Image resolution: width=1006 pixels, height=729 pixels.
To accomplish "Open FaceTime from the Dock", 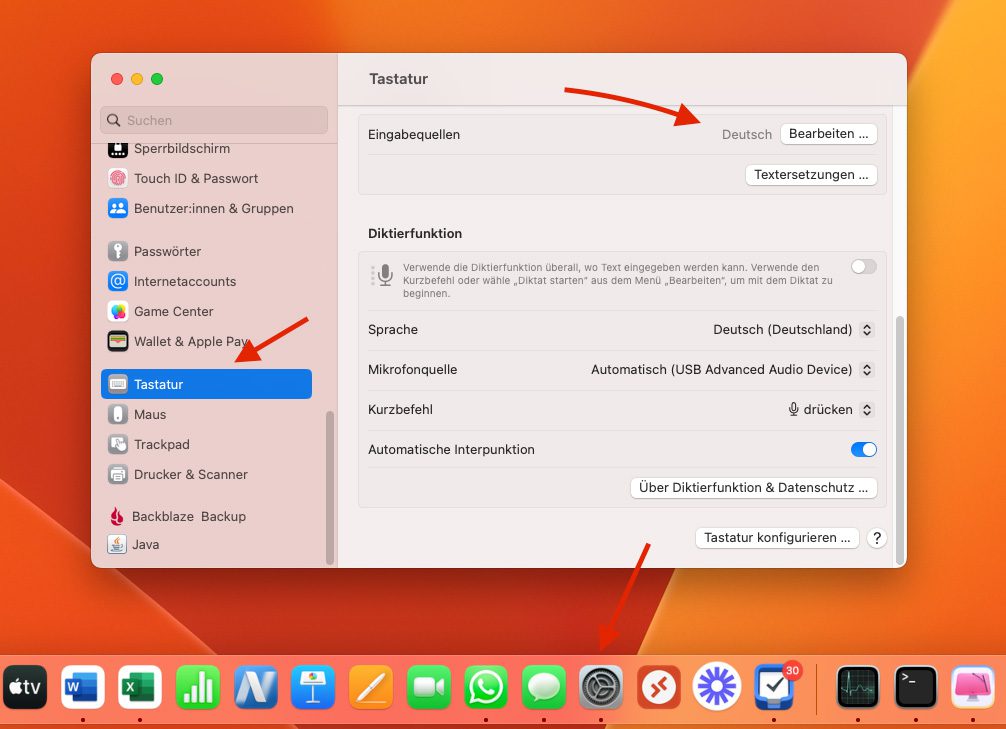I will (x=428, y=687).
